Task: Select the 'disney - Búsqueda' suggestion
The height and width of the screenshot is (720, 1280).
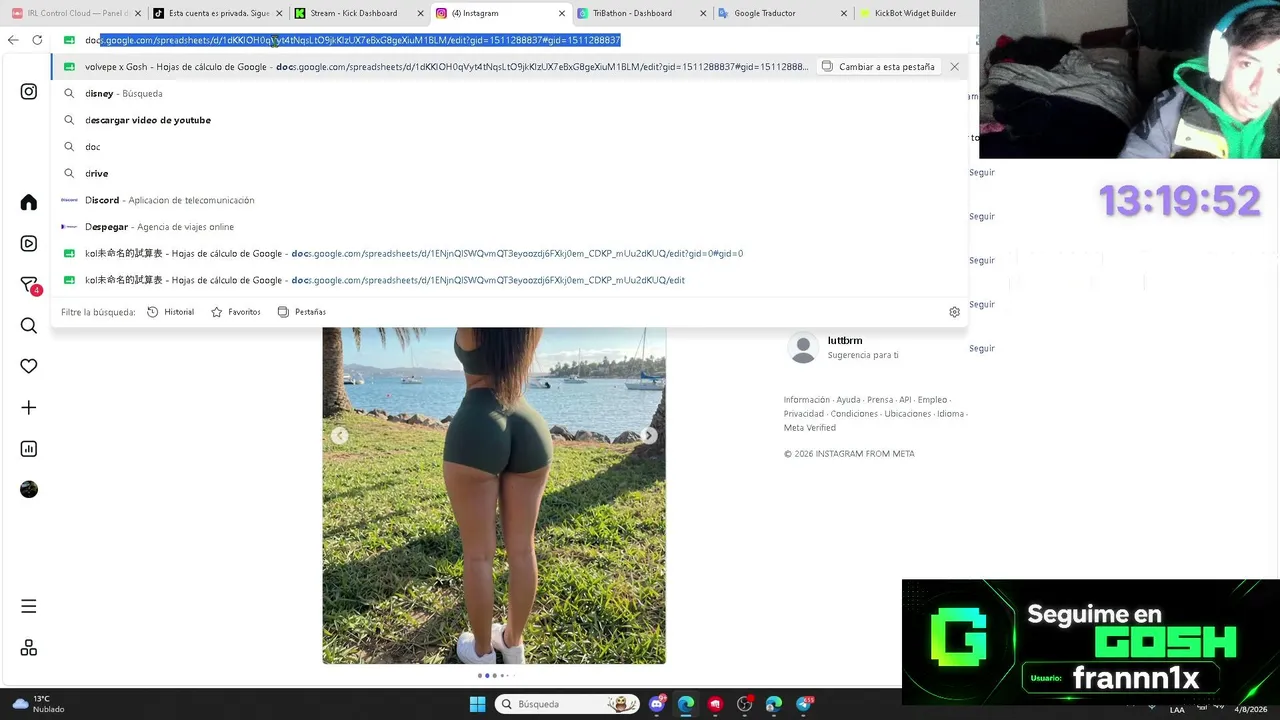Action: click(510, 93)
